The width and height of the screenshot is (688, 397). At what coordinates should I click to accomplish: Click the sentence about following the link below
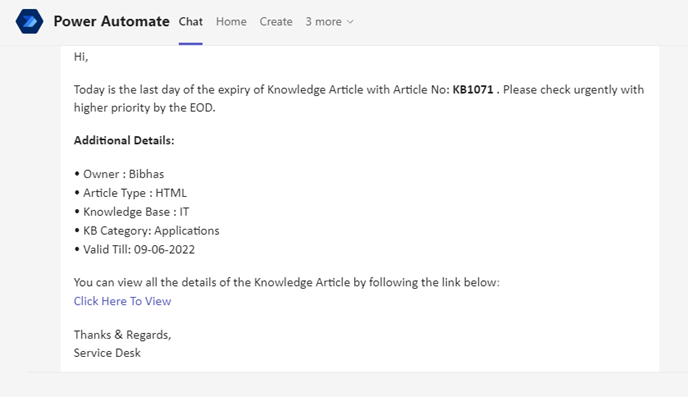(287, 282)
